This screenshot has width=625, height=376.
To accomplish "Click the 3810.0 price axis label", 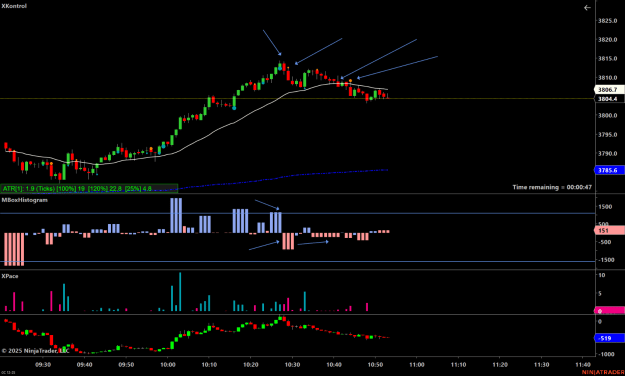I will coord(607,78).
